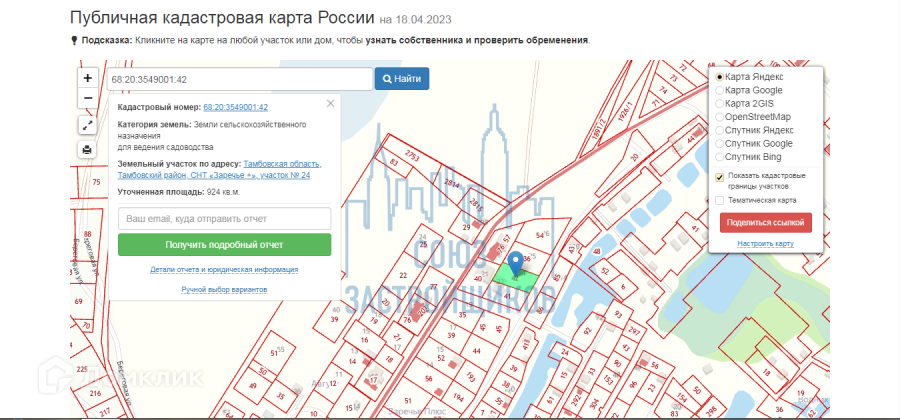Click parcel labeled 77 on map
Viewport: 900px width, 420px height.
[433, 286]
